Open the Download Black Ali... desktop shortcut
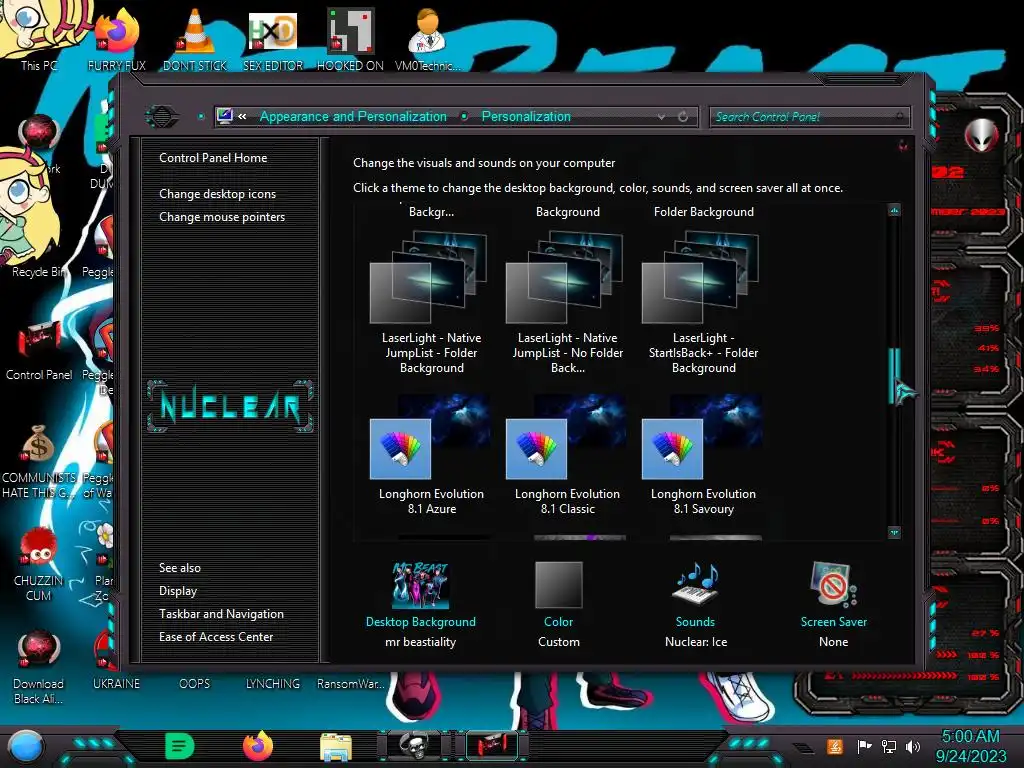This screenshot has width=1024, height=768. [39, 666]
